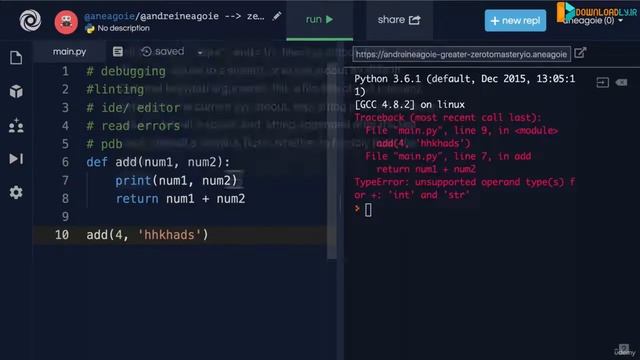This screenshot has height=360, width=640.
Task: Open the Settings gear icon
Action: pos(16,192)
